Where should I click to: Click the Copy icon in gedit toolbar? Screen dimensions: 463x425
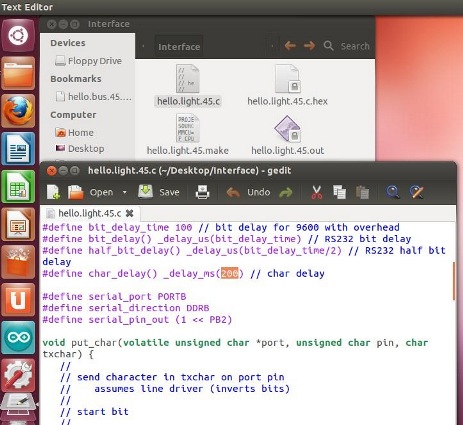[x=339, y=192]
